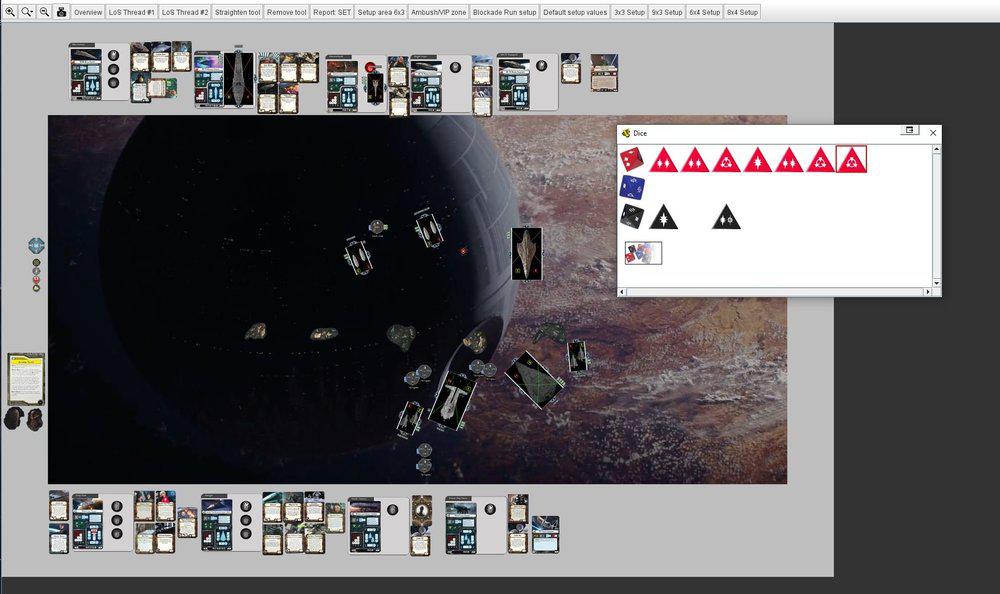Select the highlighted last red die result
Image resolution: width=1000 pixels, height=594 pixels.
click(x=851, y=159)
